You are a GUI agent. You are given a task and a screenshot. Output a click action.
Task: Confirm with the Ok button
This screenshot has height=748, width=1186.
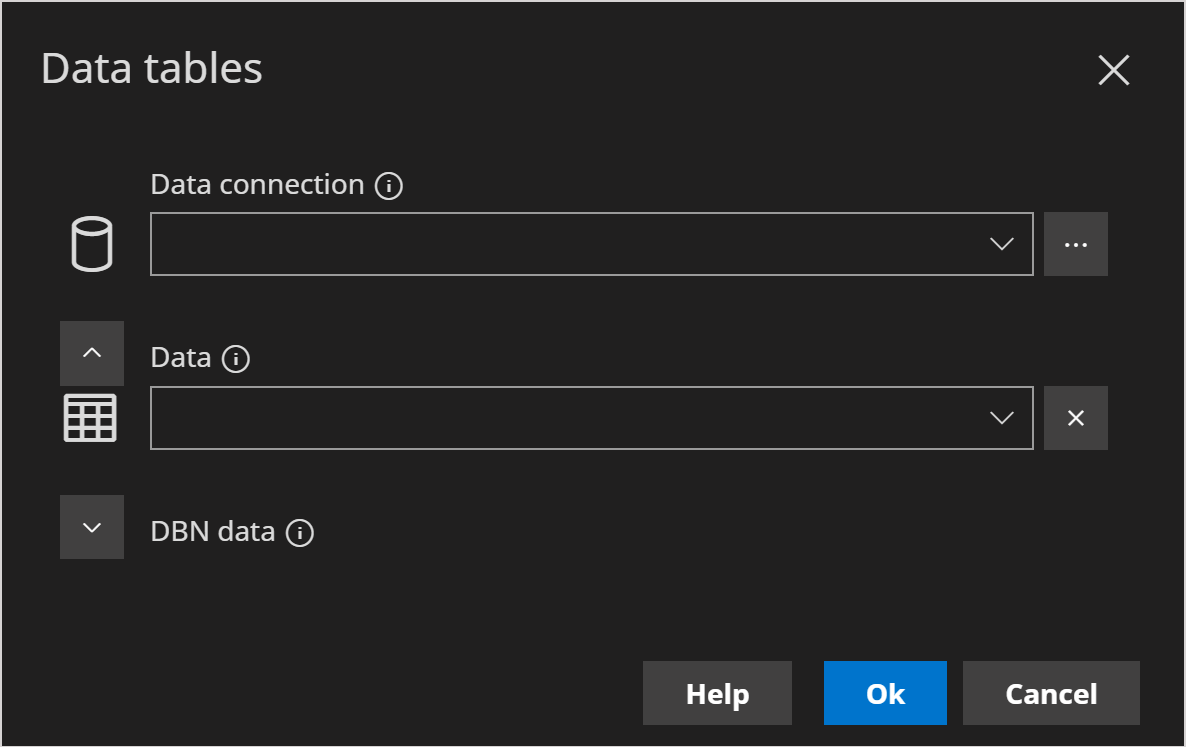pyautogui.click(x=885, y=693)
